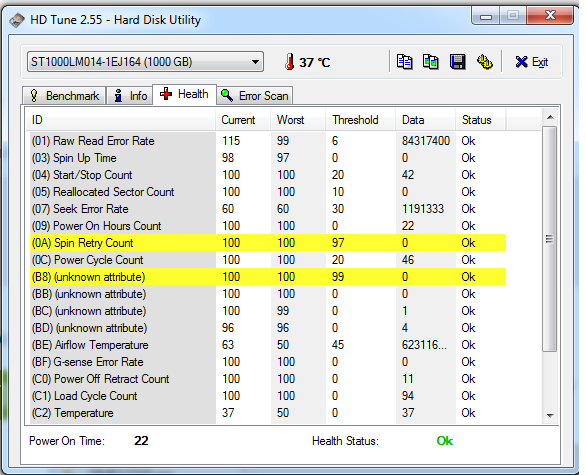The image size is (586, 475).
Task: Select the (BD) unknown attribute row
Action: [268, 328]
